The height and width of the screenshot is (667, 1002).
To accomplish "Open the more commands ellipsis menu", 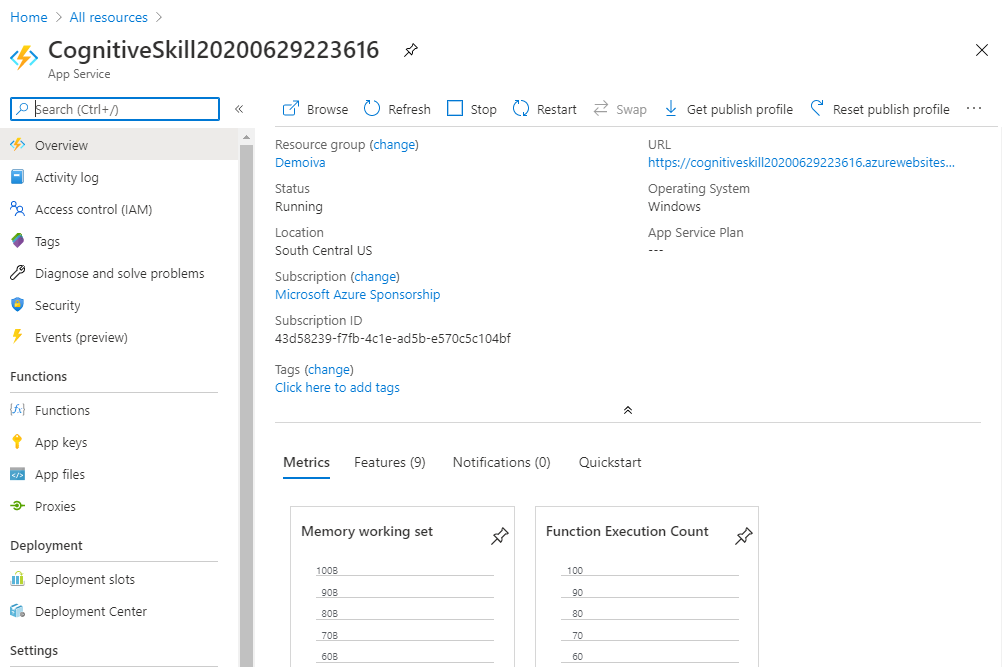I will pyautogui.click(x=974, y=109).
